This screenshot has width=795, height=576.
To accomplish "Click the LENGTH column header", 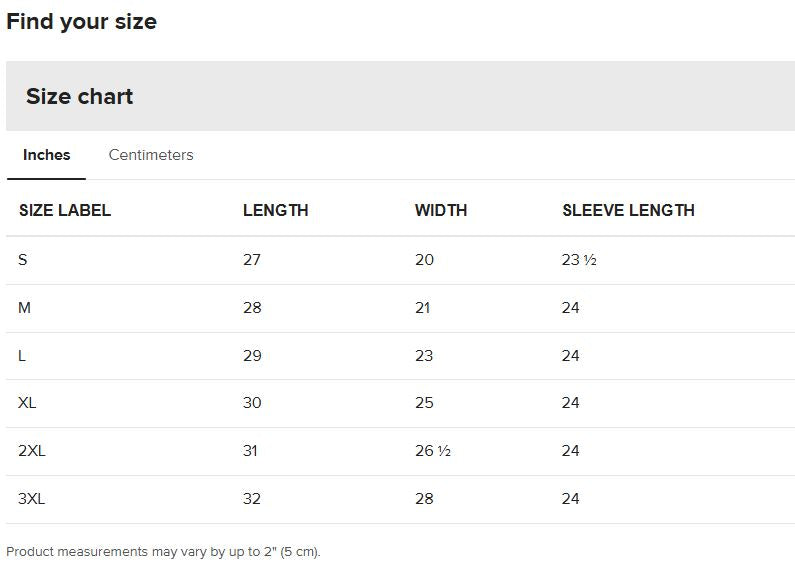I will click(275, 210).
